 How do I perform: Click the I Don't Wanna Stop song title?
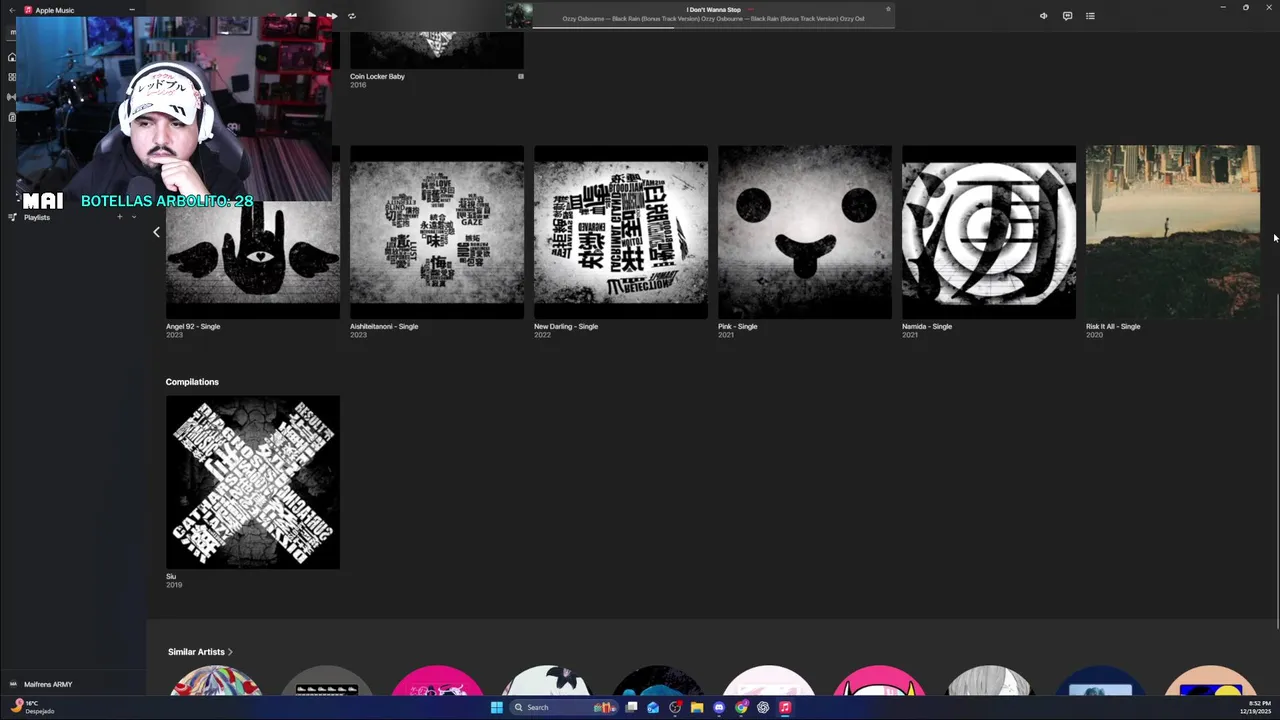tap(714, 9)
